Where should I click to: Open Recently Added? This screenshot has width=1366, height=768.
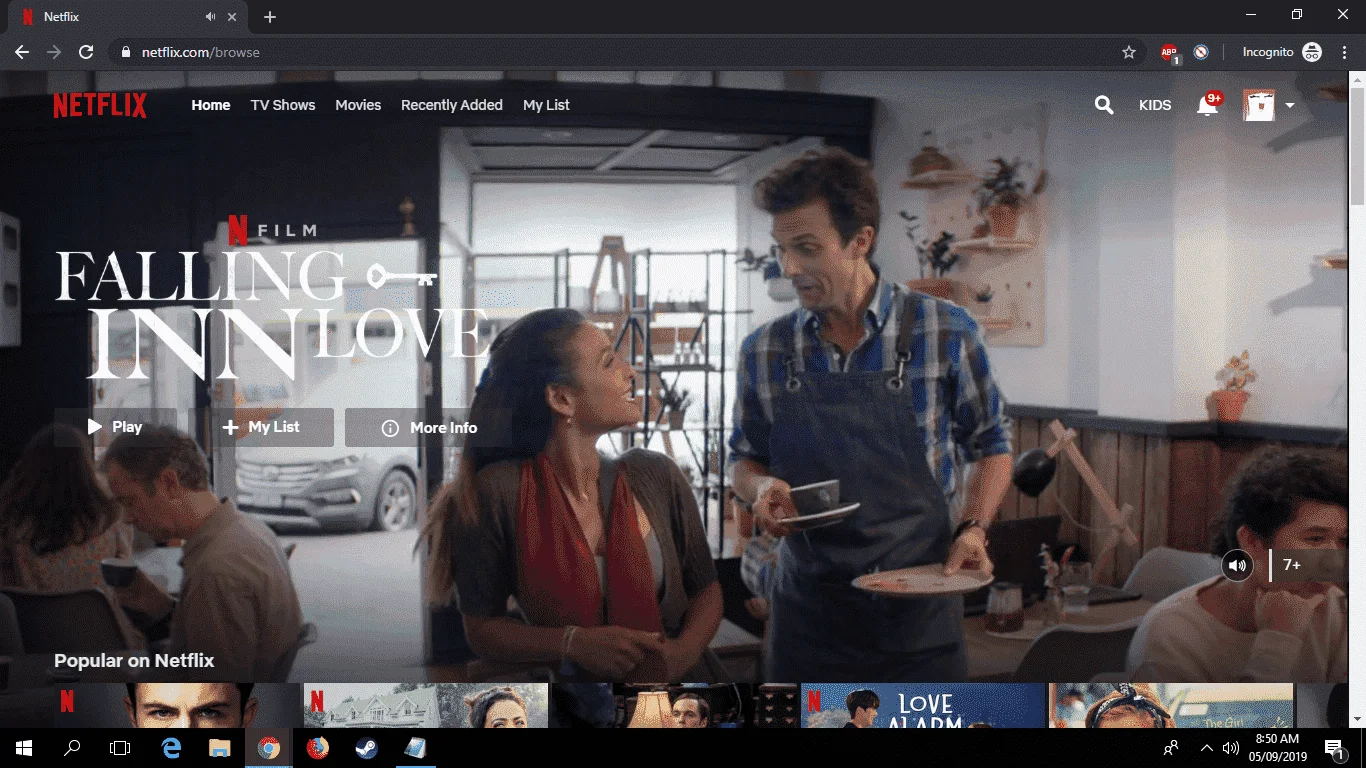coord(452,105)
